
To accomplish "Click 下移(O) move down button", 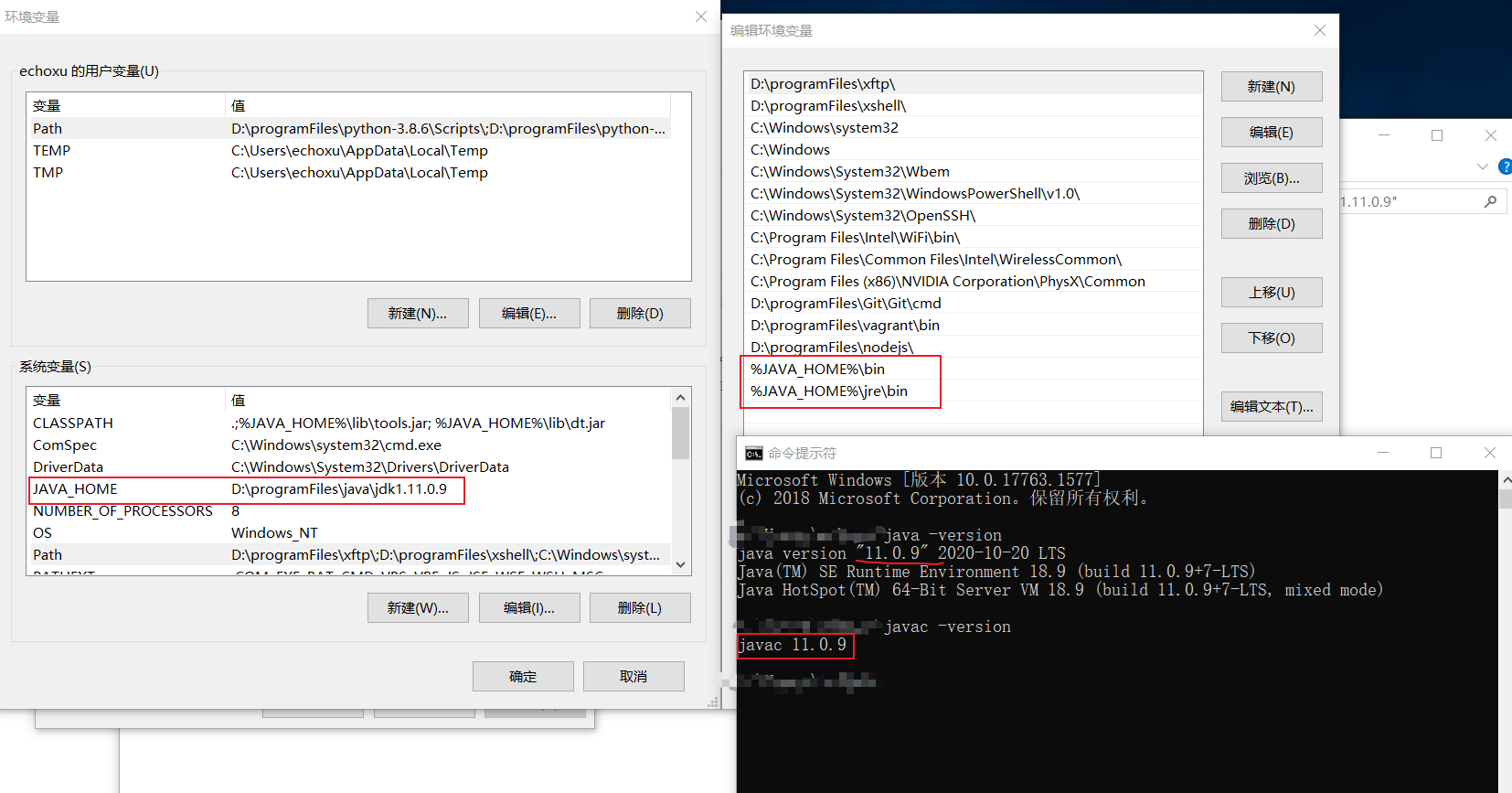I will [x=1272, y=338].
